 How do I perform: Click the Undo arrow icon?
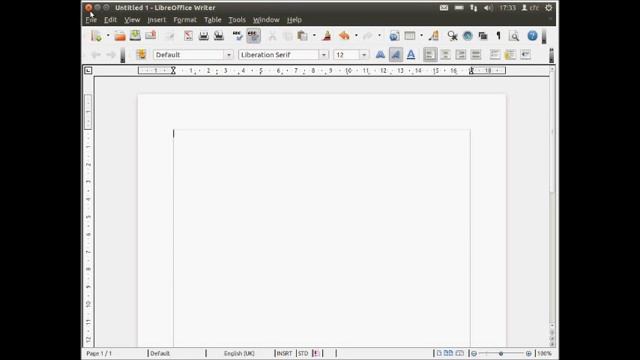tap(344, 36)
